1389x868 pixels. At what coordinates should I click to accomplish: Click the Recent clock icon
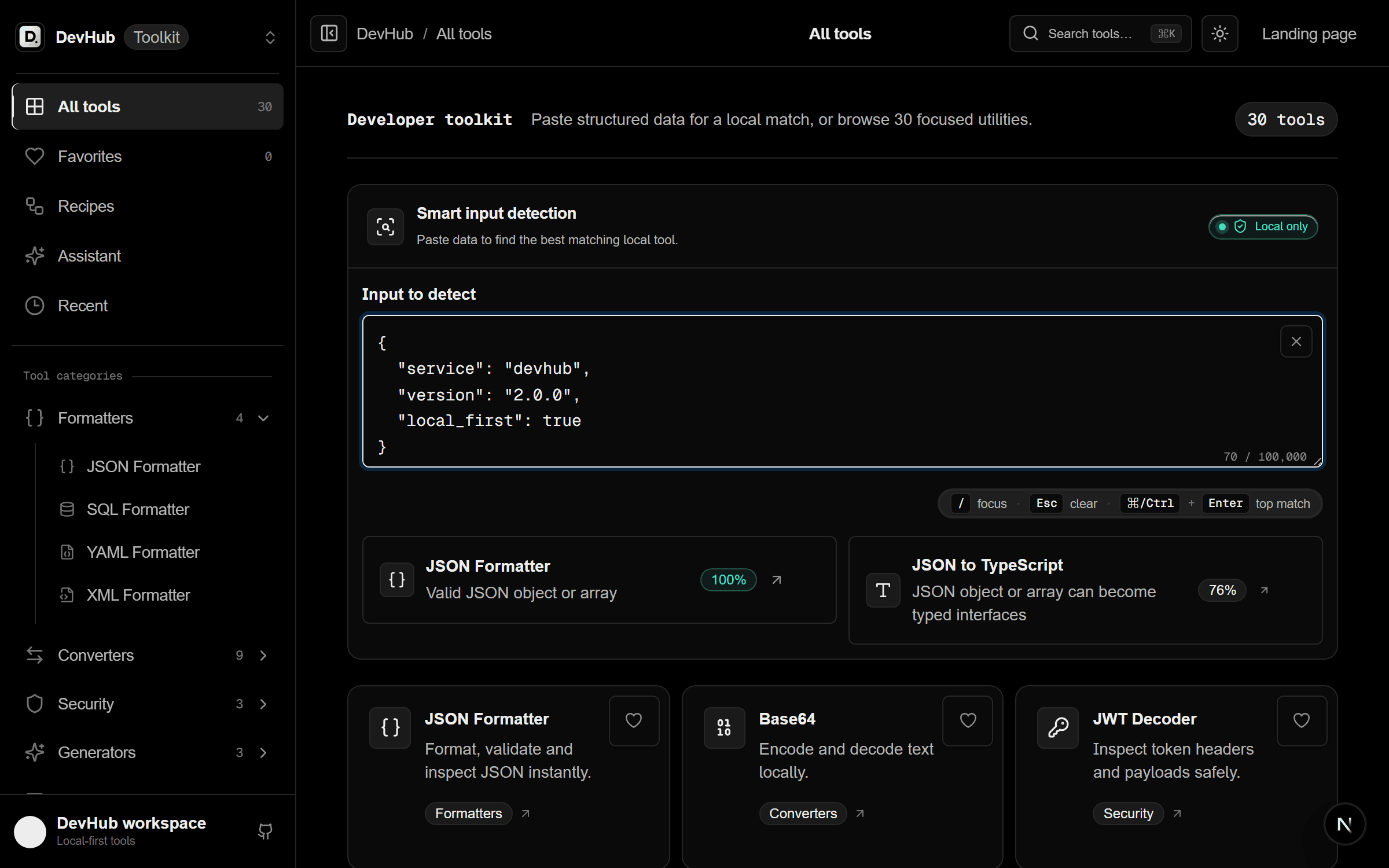pos(35,306)
